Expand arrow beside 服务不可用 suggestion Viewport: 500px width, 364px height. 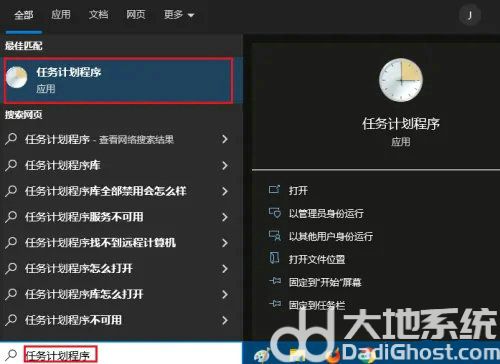pos(225,217)
